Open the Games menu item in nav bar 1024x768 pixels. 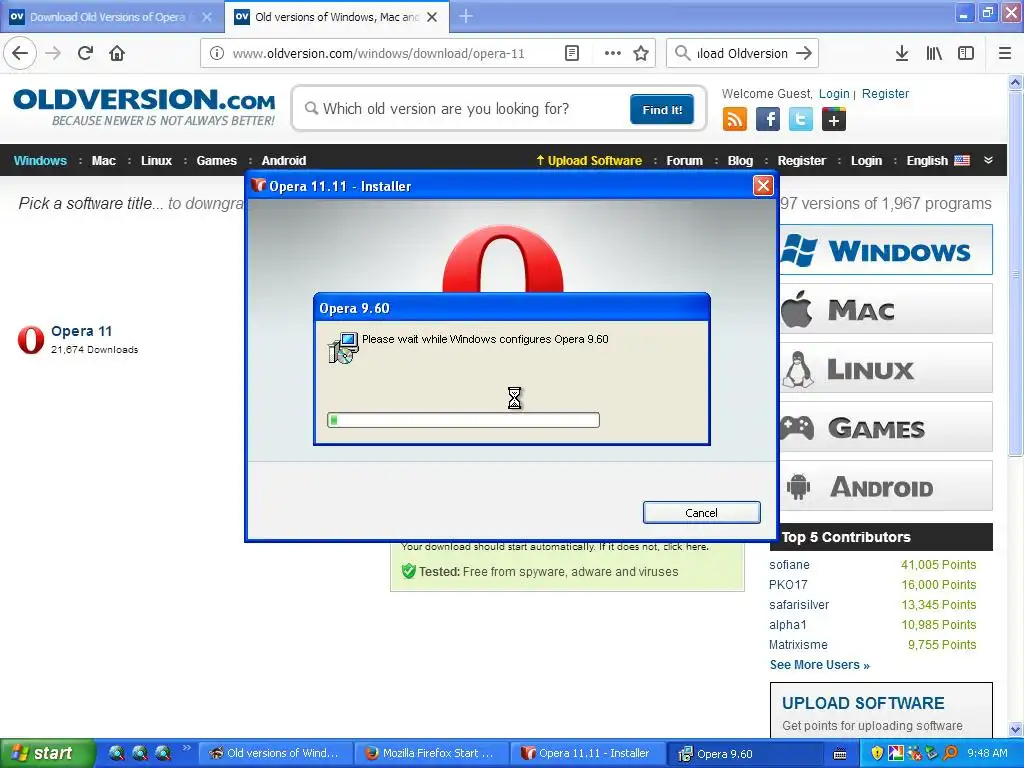coord(217,161)
